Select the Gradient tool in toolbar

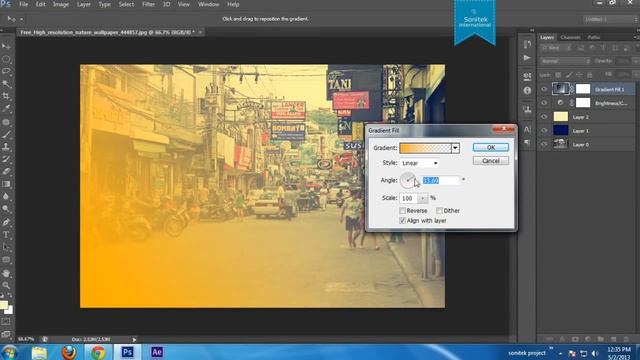[6, 184]
